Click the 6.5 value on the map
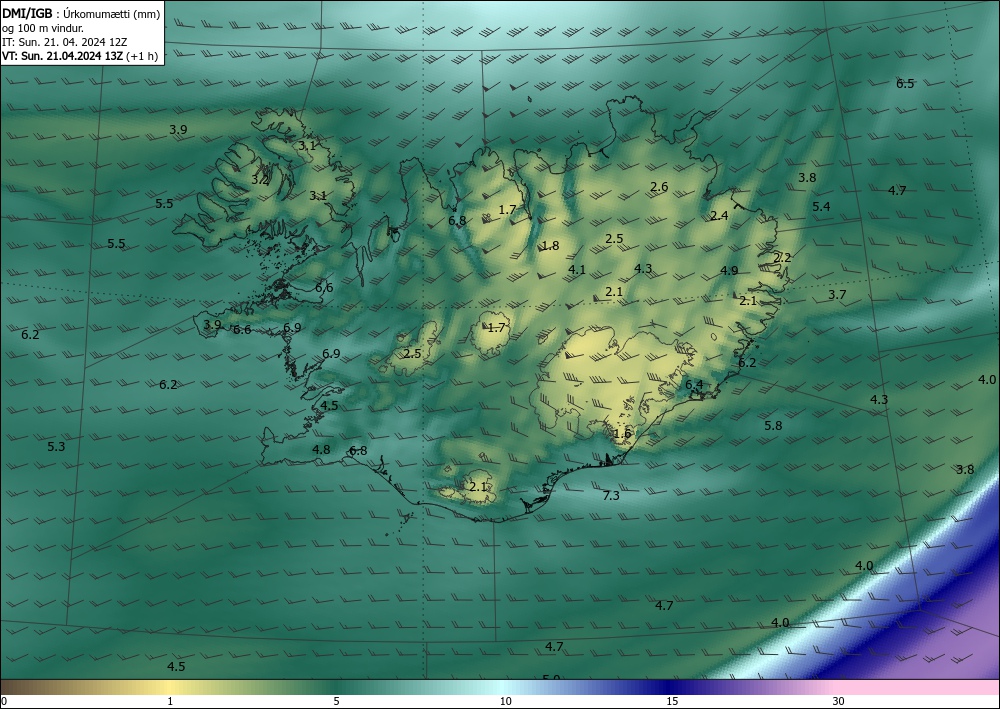 905,84
